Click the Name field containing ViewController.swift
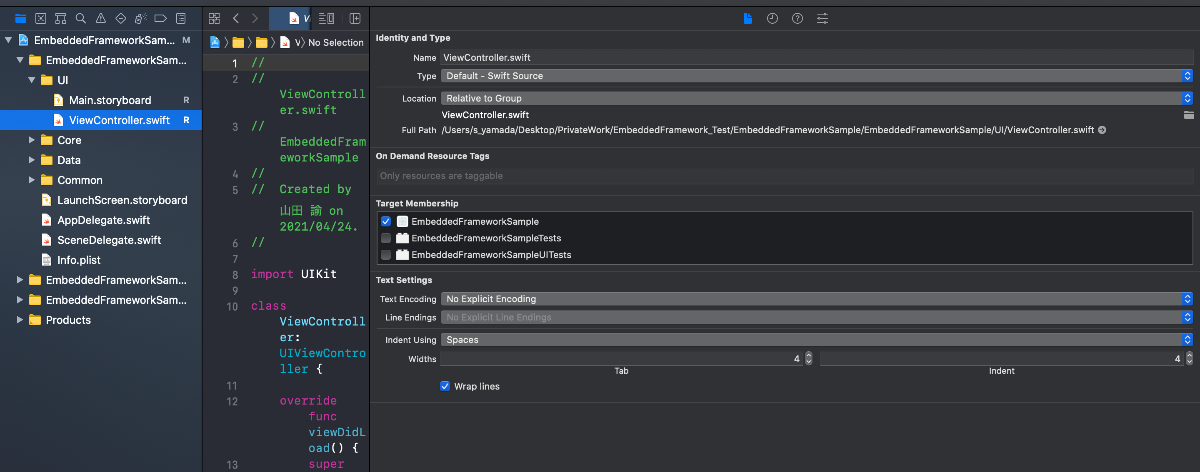Viewport: 1200px width, 472px height. [816, 58]
